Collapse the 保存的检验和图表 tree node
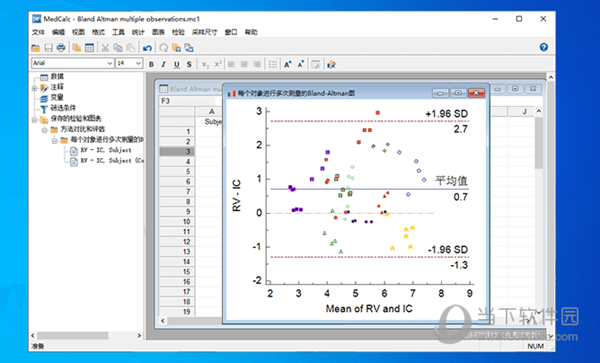The height and width of the screenshot is (363, 600). click(34, 120)
